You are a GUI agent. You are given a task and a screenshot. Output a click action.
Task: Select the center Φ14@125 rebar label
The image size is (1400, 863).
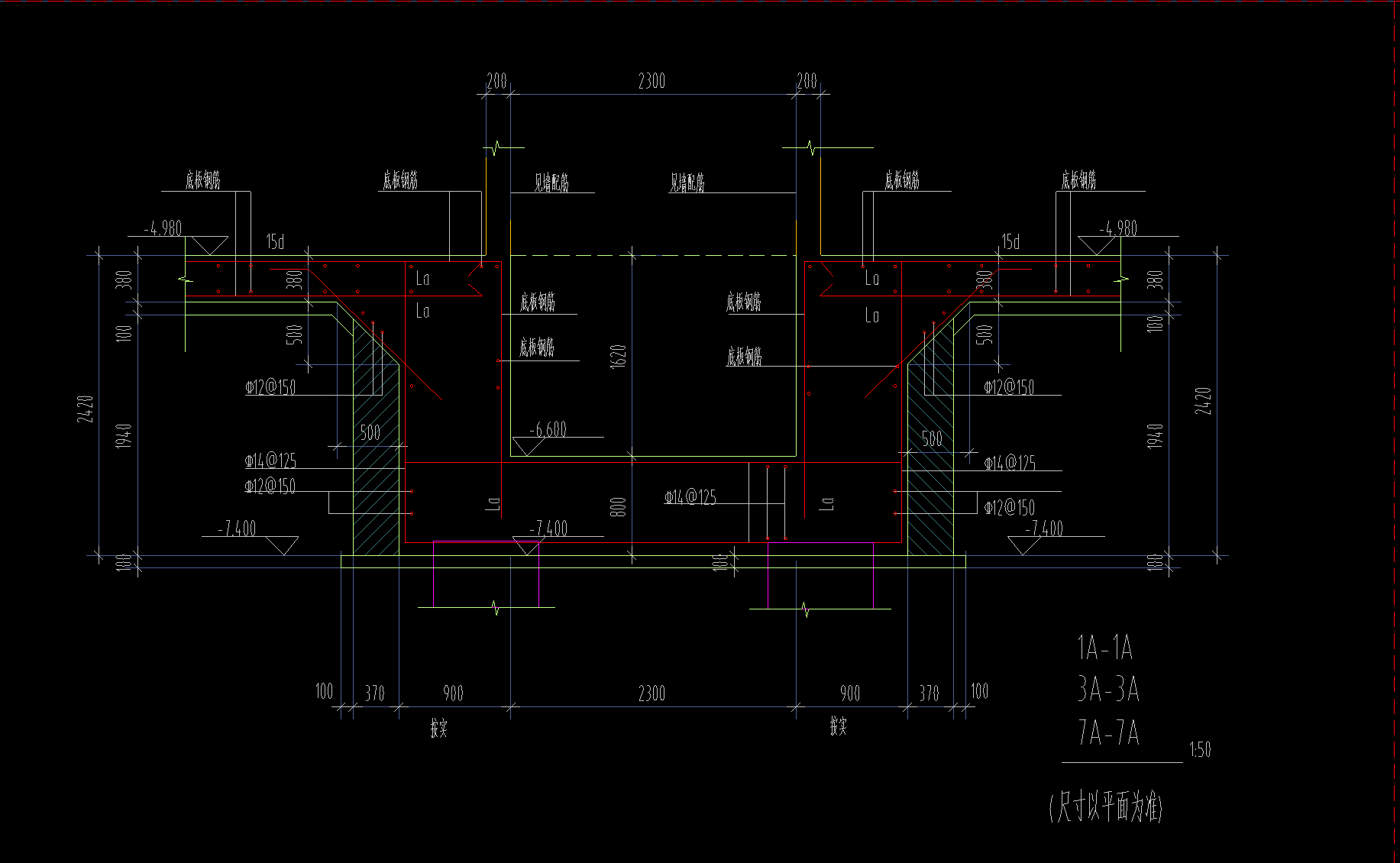tap(690, 498)
